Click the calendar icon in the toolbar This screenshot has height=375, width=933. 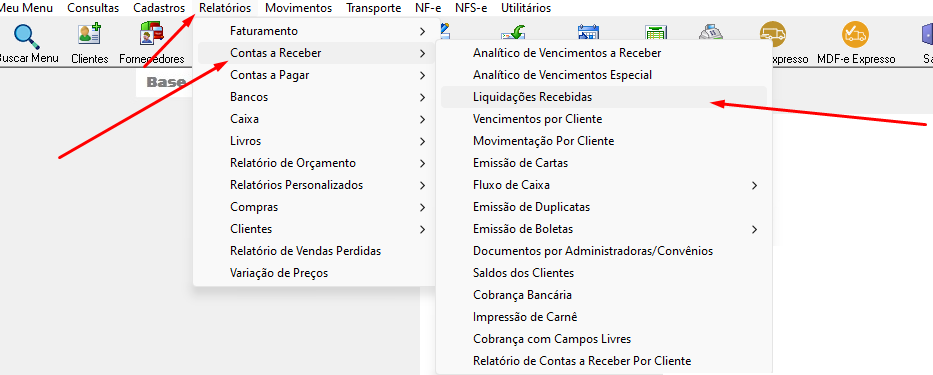pos(589,35)
